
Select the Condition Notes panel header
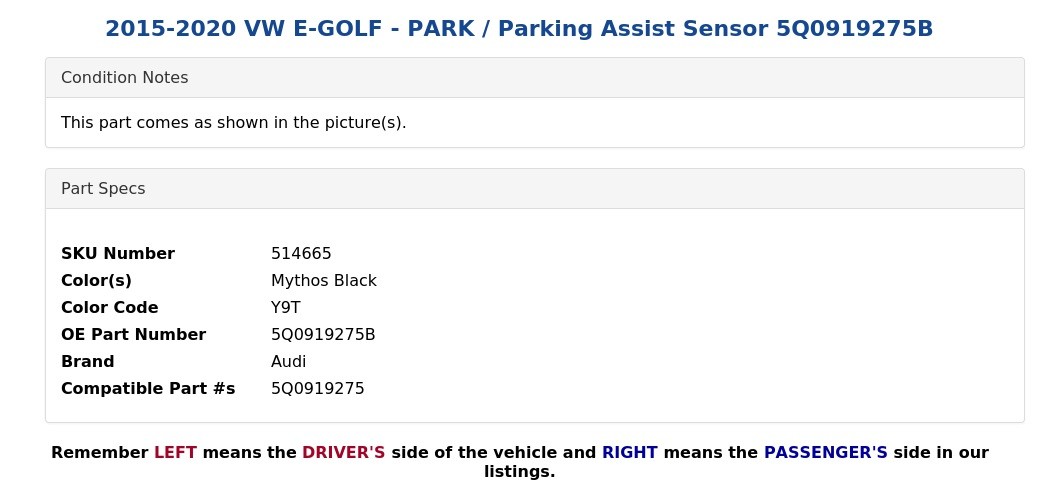pyautogui.click(x=535, y=78)
